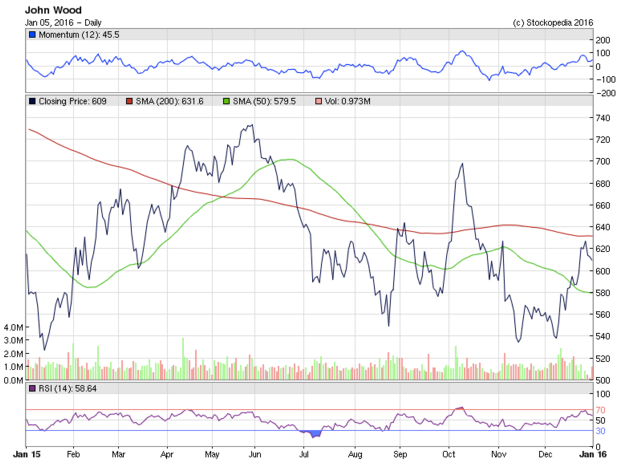Click the 'Aug' x-axis label
620x469 pixels.
click(x=355, y=455)
